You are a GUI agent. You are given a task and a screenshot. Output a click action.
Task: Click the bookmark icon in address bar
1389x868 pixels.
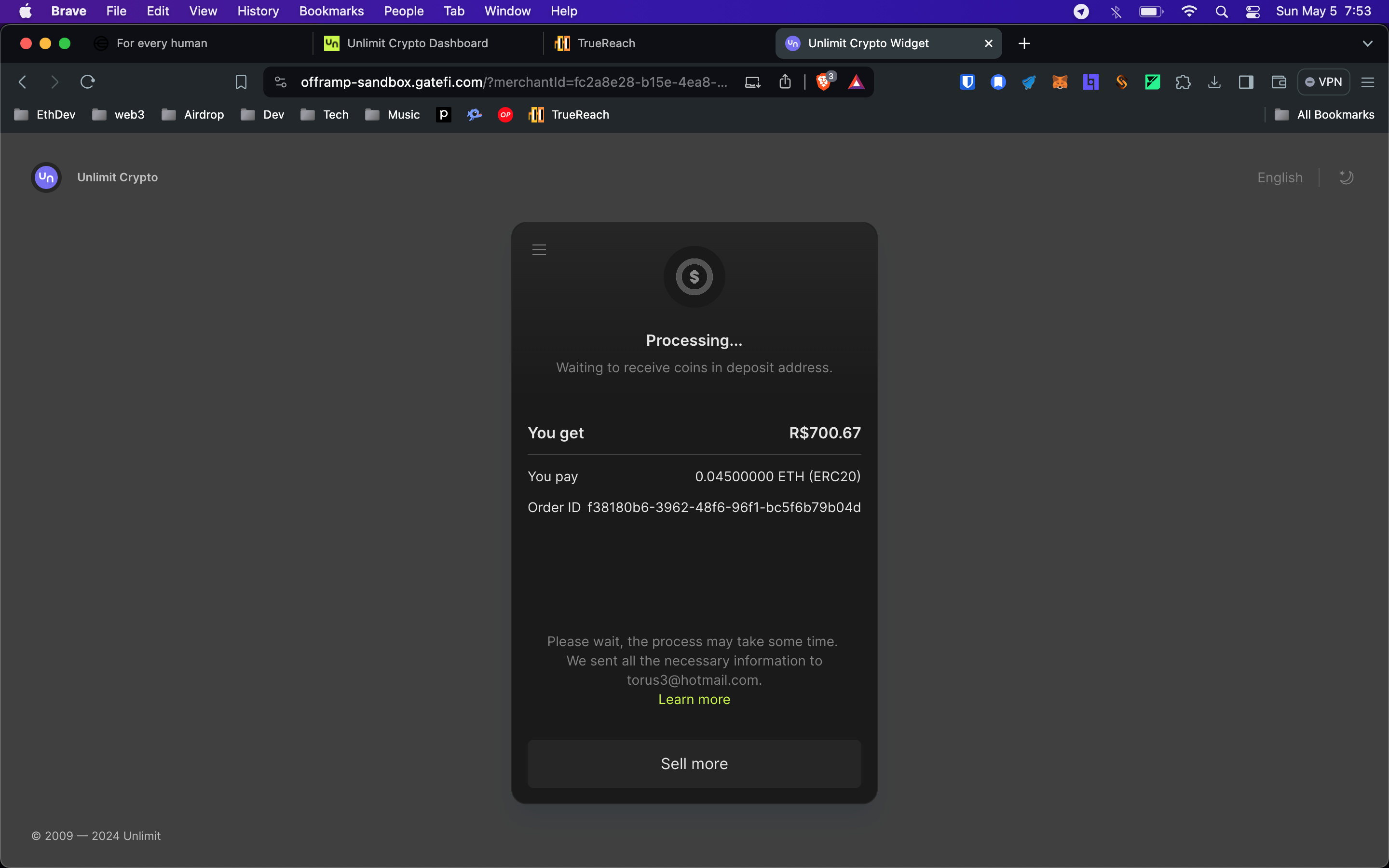(x=241, y=81)
